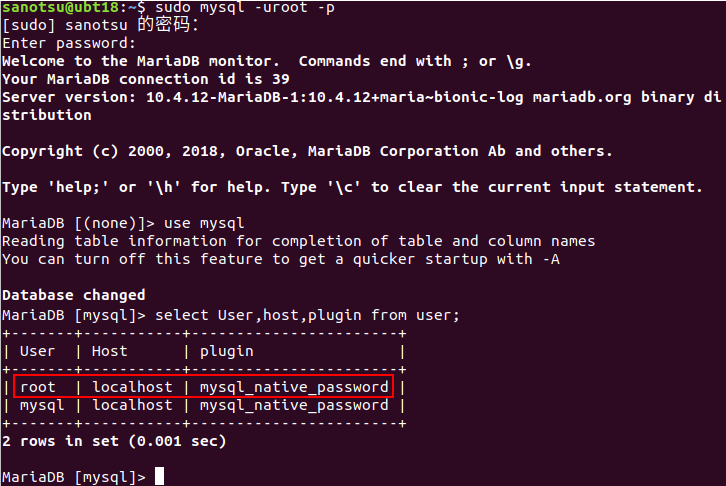Click the "Database changed" message
726x486 pixels.
click(73, 295)
